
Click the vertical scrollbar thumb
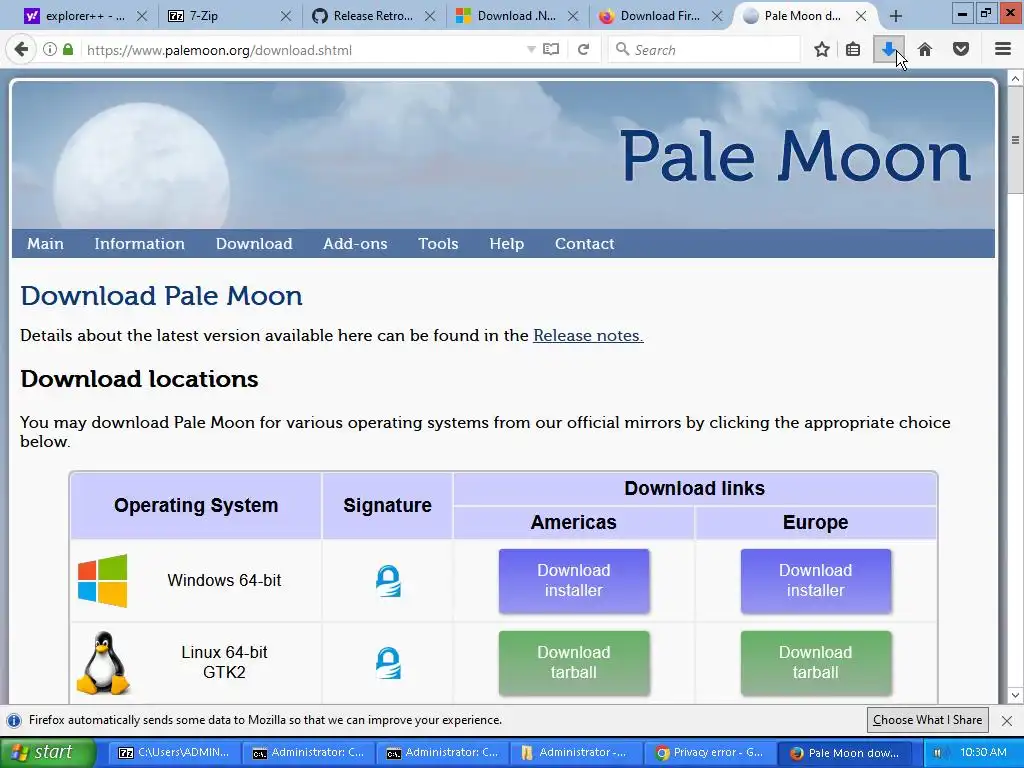pyautogui.click(x=1016, y=140)
